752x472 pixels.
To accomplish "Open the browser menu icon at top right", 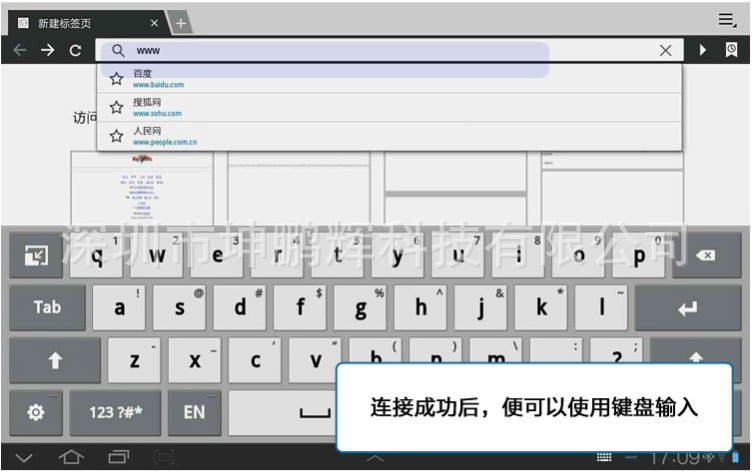I will click(x=727, y=20).
